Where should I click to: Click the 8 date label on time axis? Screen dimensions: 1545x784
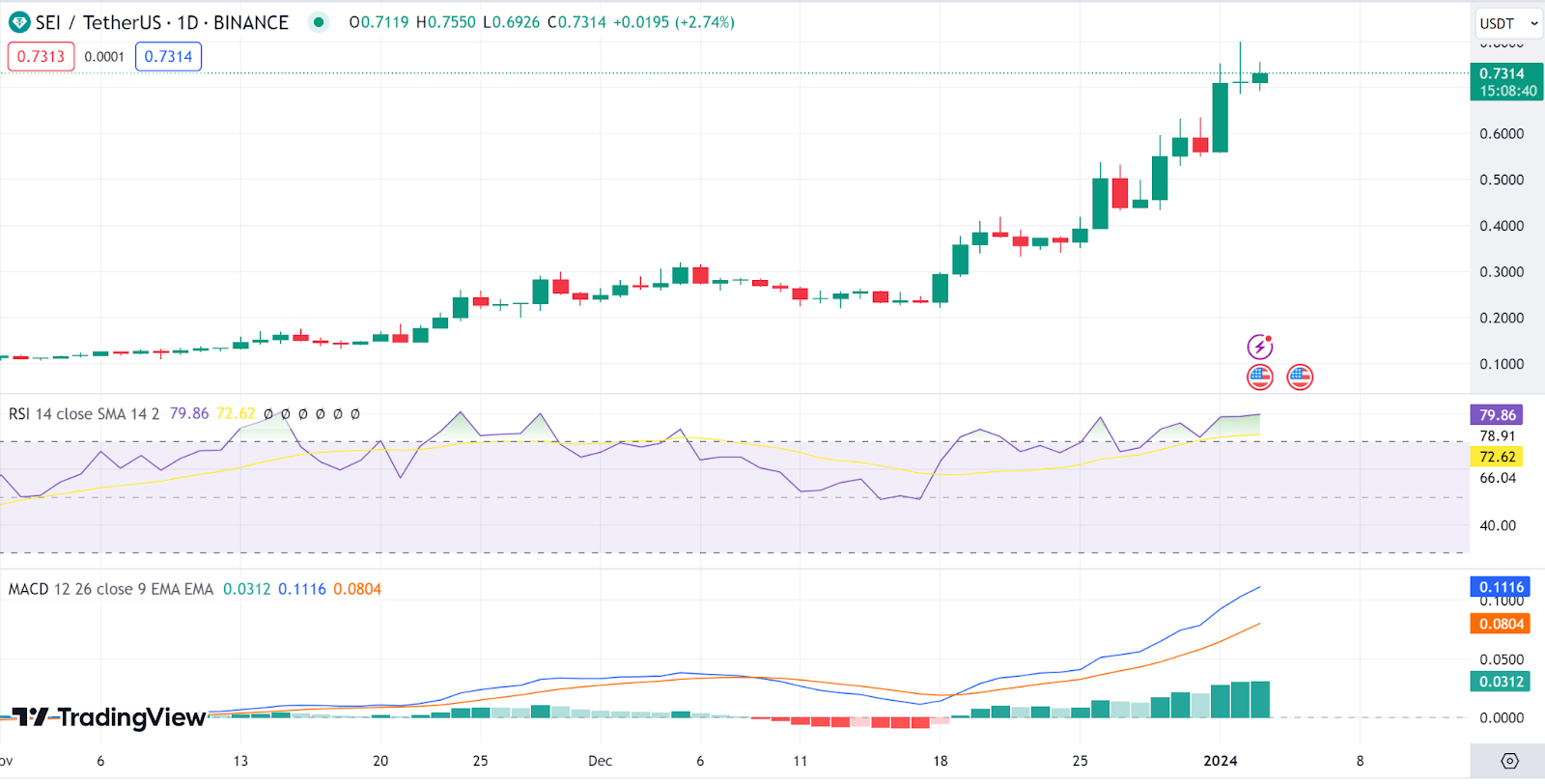(1360, 761)
